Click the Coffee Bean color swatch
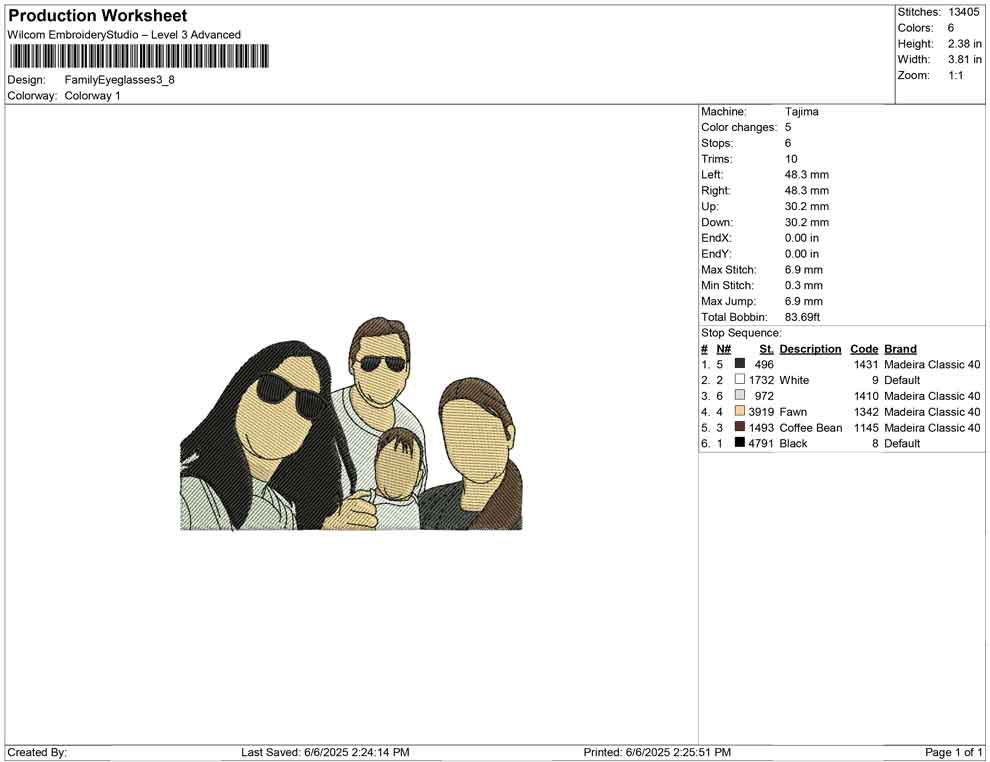Image resolution: width=990 pixels, height=762 pixels. point(739,427)
